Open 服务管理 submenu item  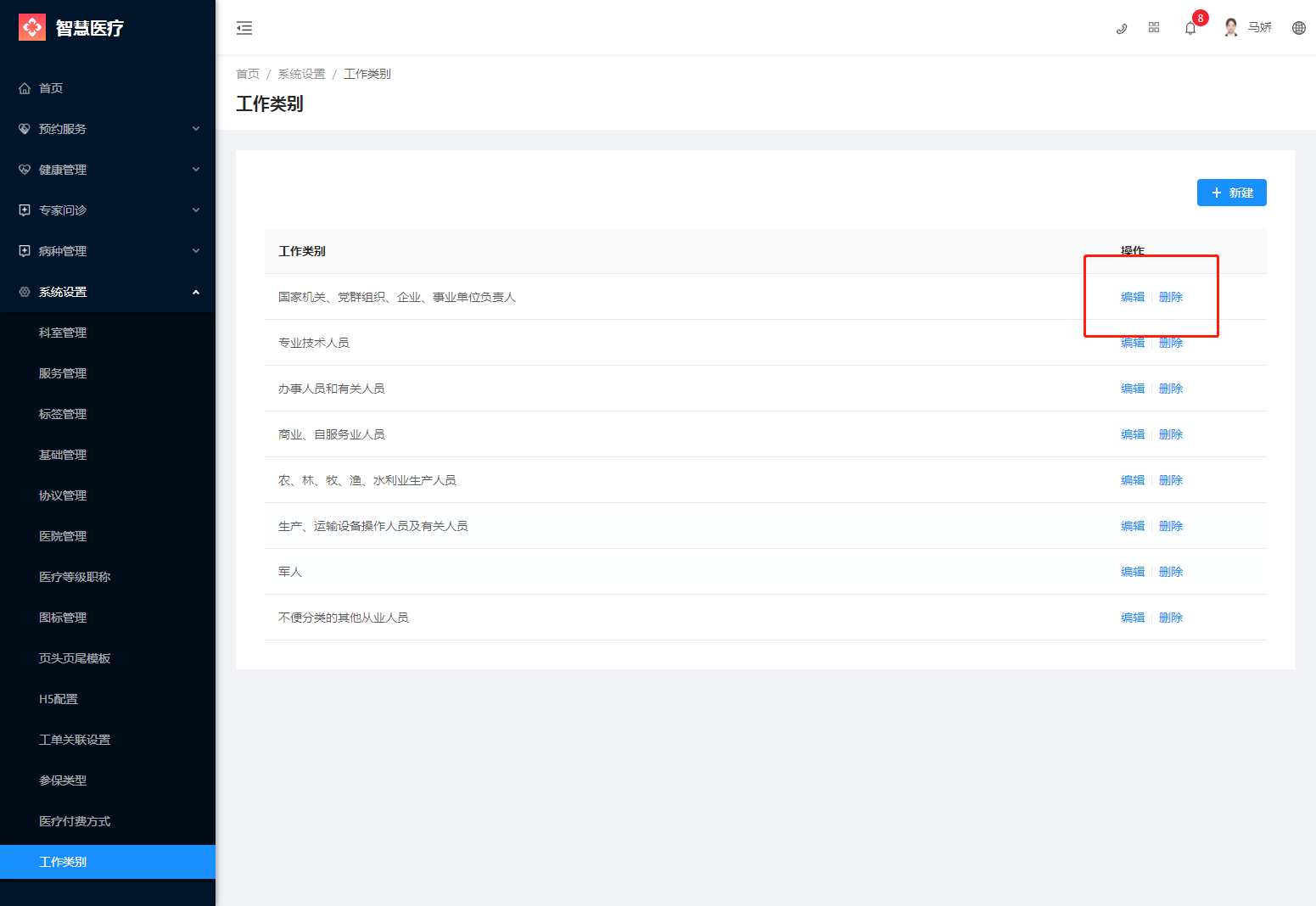coord(108,373)
